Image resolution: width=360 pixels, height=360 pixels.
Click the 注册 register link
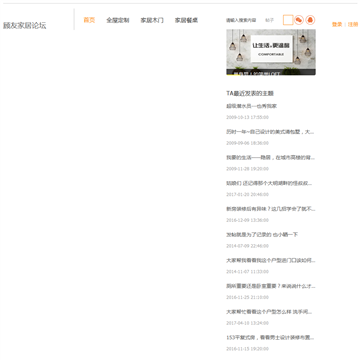point(353,24)
